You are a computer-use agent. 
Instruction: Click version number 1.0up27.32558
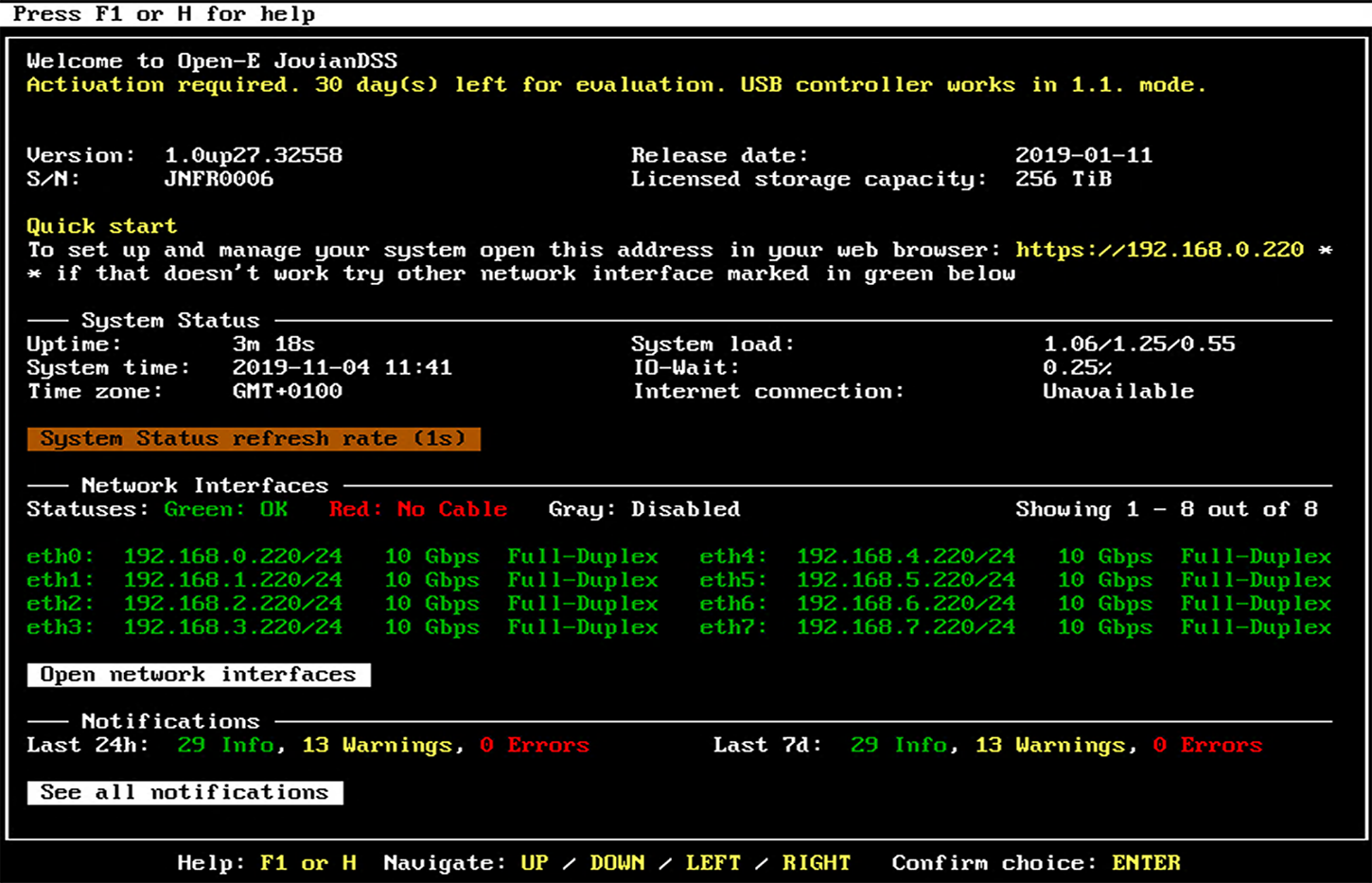pos(254,155)
